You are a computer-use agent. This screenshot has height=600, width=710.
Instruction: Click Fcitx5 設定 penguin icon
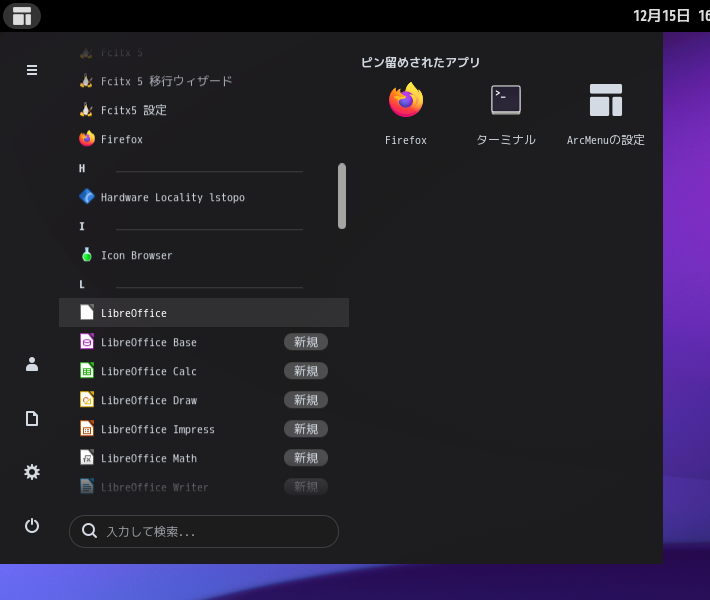tap(86, 110)
